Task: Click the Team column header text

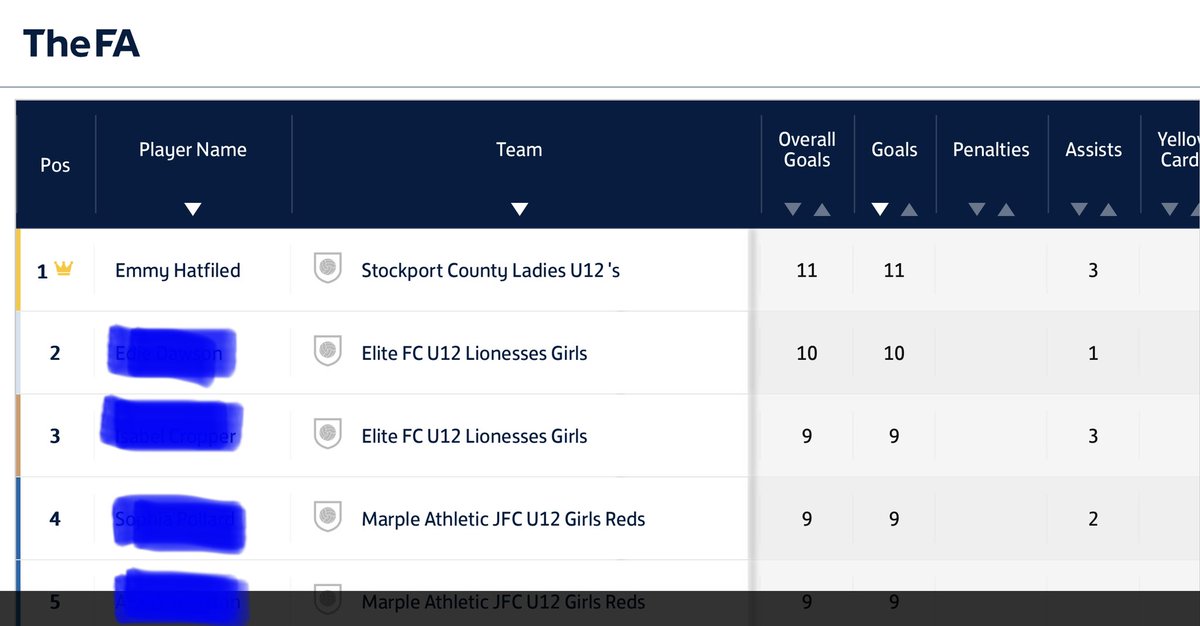Action: (519, 150)
